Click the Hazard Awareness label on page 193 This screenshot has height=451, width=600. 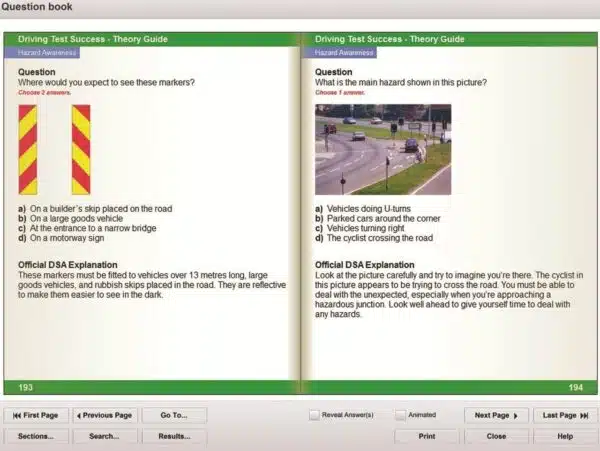pos(42,53)
